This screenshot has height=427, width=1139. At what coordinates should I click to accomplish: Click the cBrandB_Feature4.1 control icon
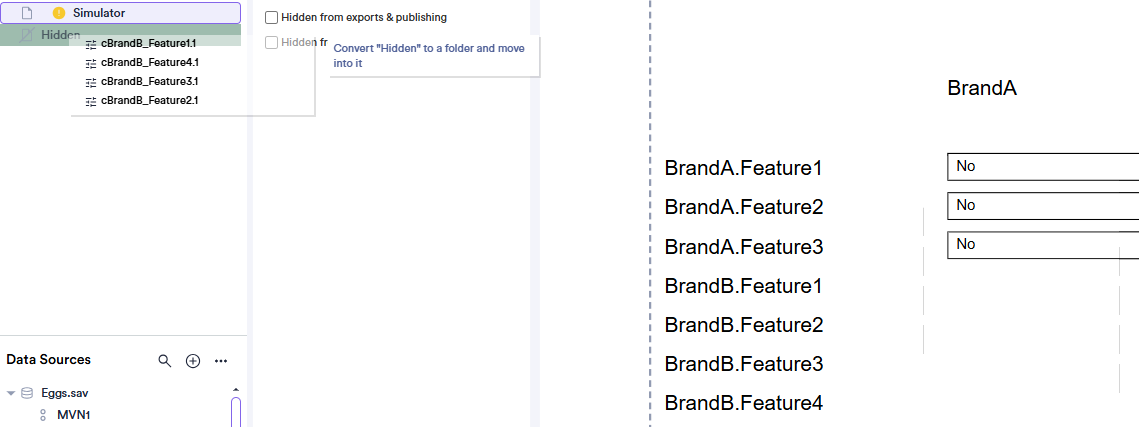click(x=91, y=62)
